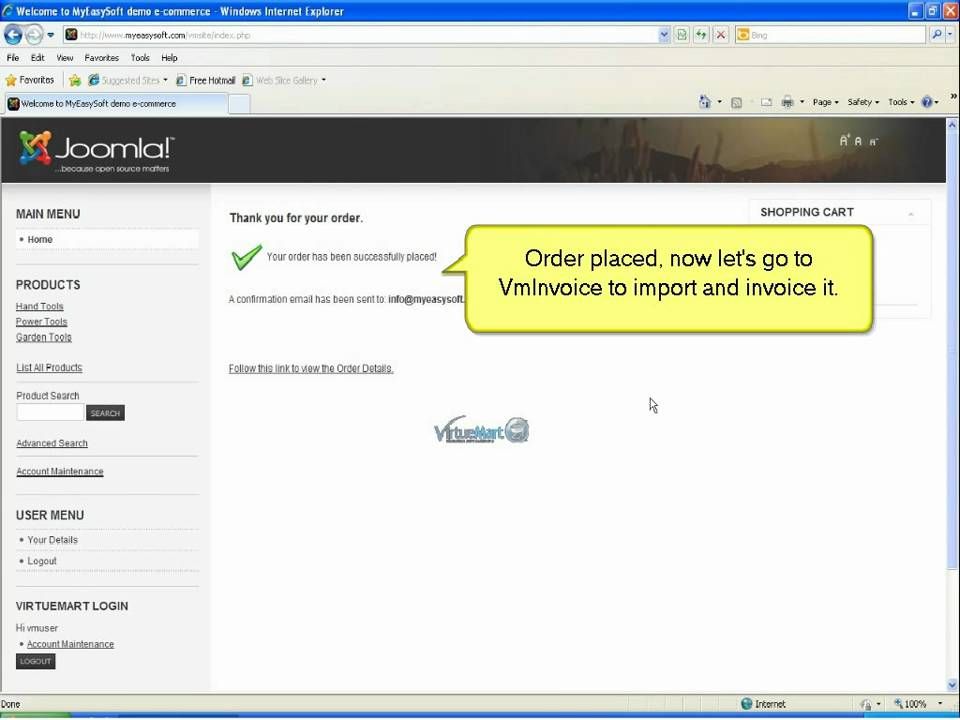Open the Hand Tools product category
The width and height of the screenshot is (960, 720).
(x=40, y=306)
